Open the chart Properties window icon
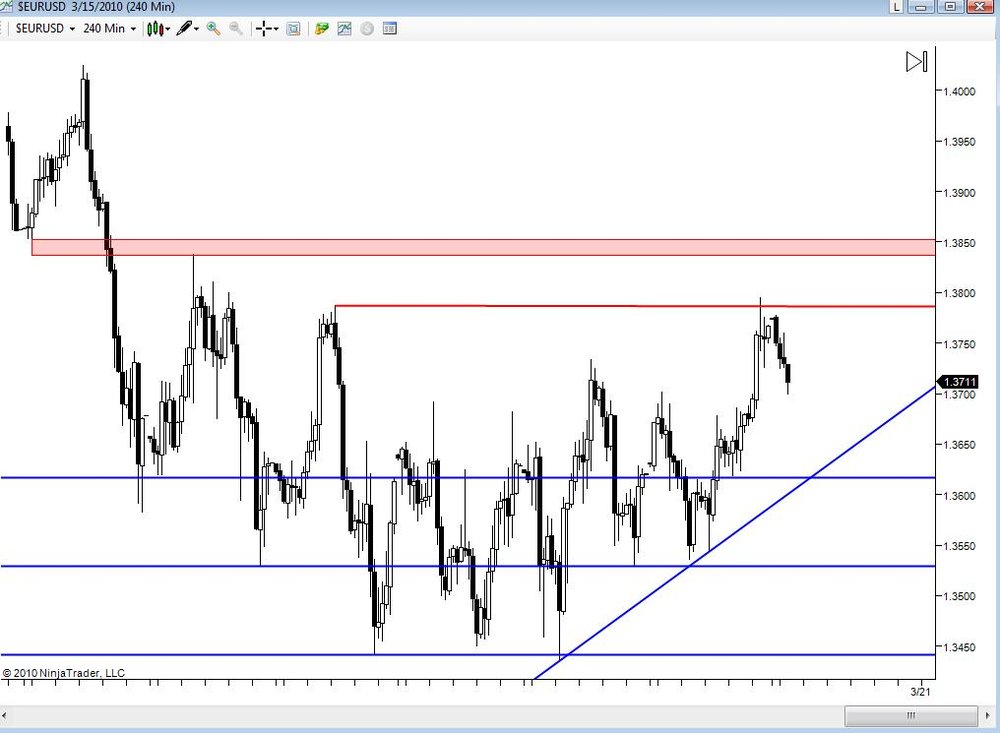 [390, 29]
